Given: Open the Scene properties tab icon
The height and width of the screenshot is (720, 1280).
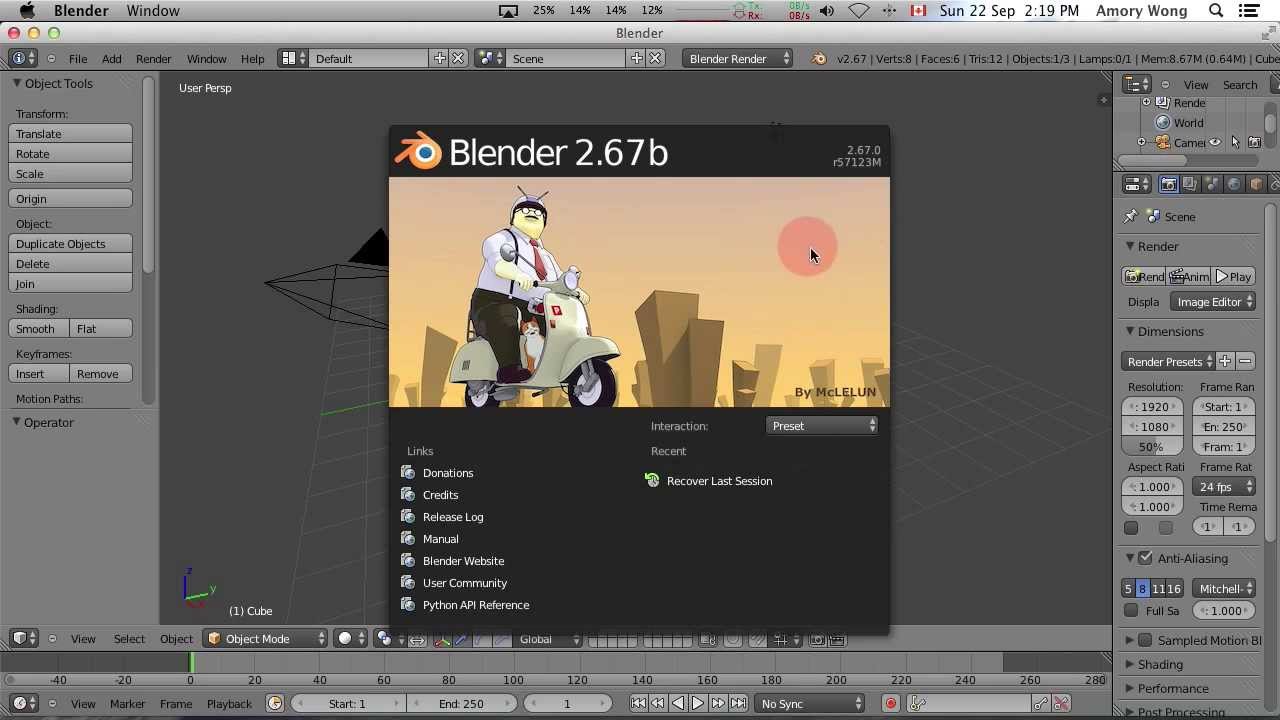Looking at the screenshot, I should (x=1212, y=184).
